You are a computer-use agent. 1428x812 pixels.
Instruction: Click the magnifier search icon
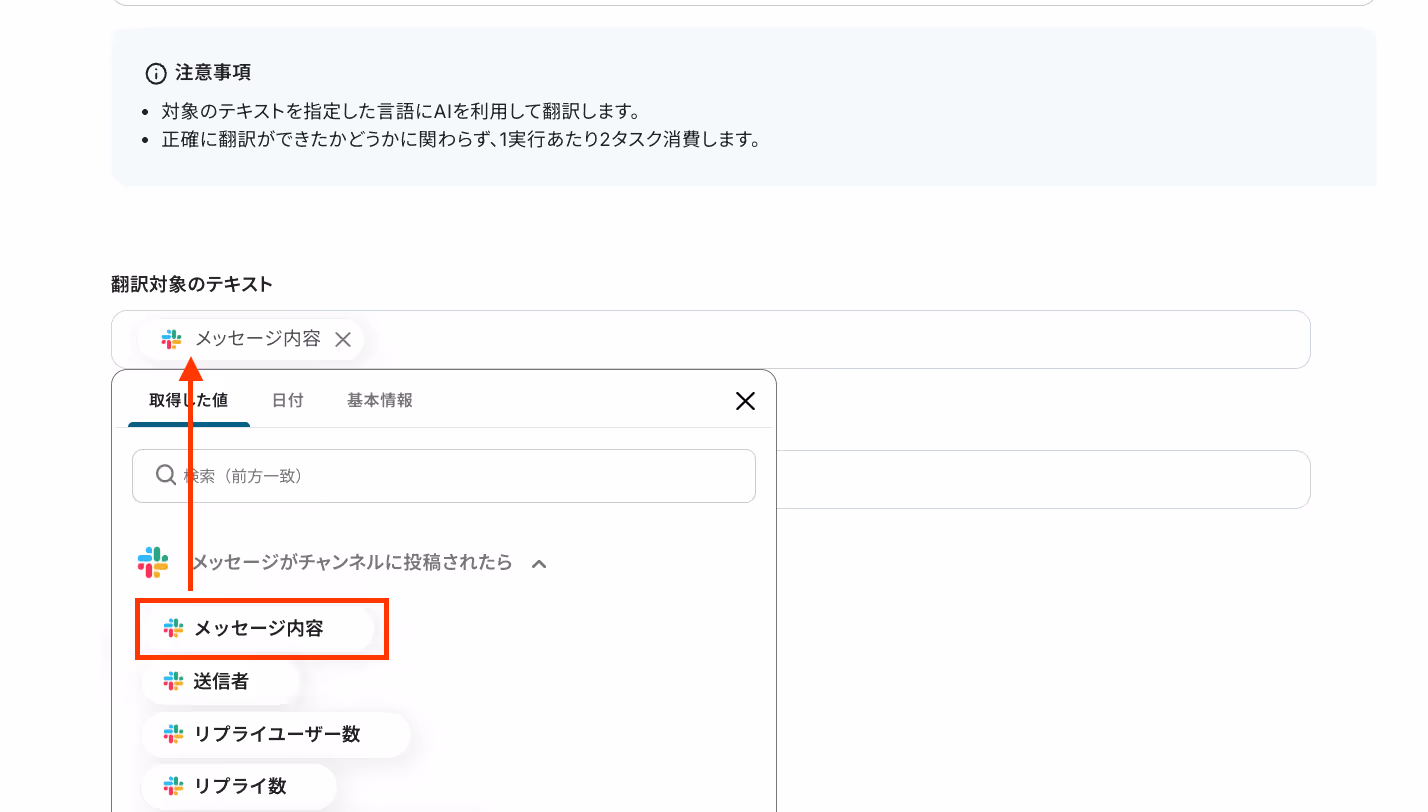point(166,475)
